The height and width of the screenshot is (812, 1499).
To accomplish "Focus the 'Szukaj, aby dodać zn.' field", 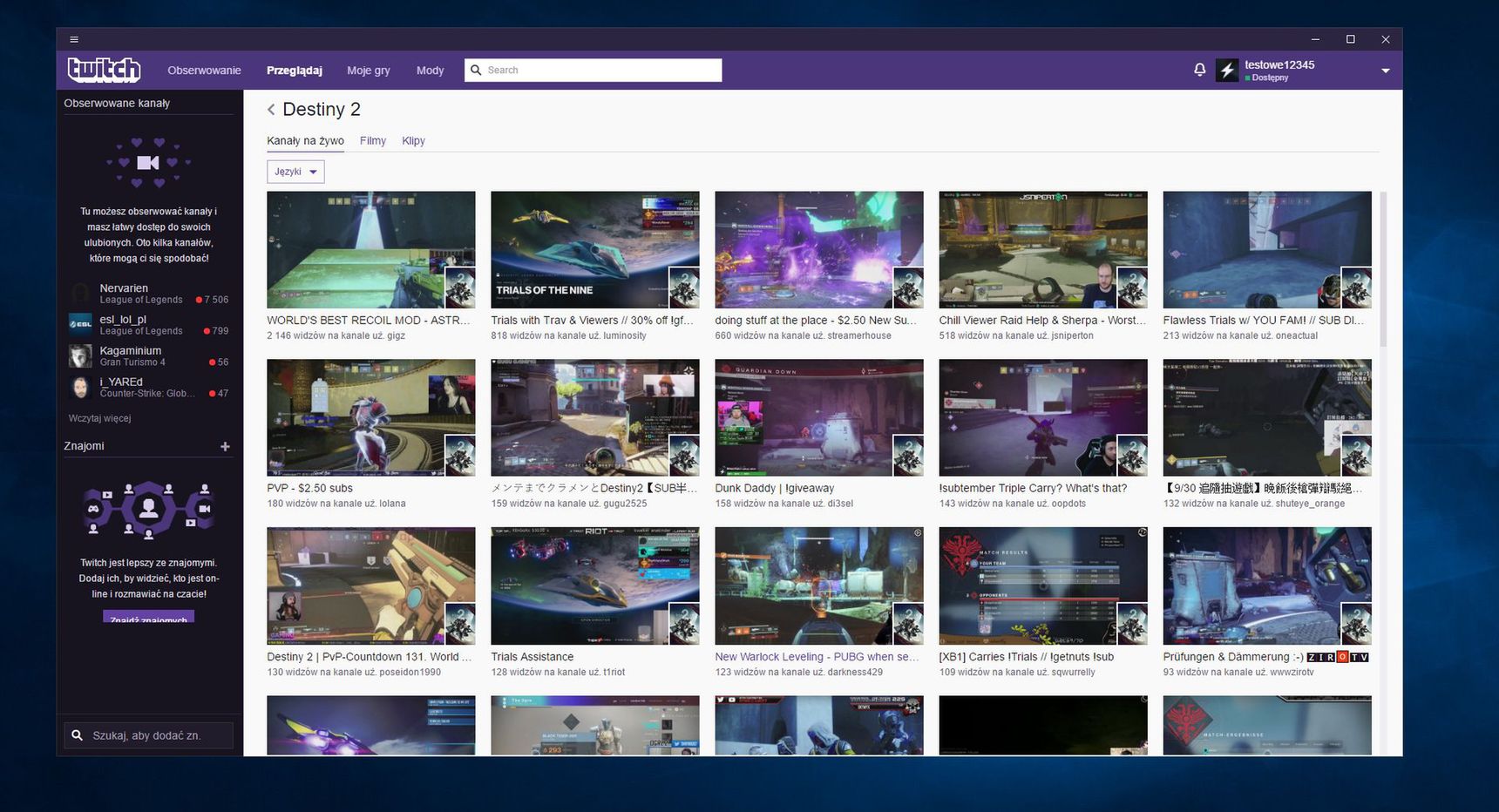I will [x=148, y=735].
